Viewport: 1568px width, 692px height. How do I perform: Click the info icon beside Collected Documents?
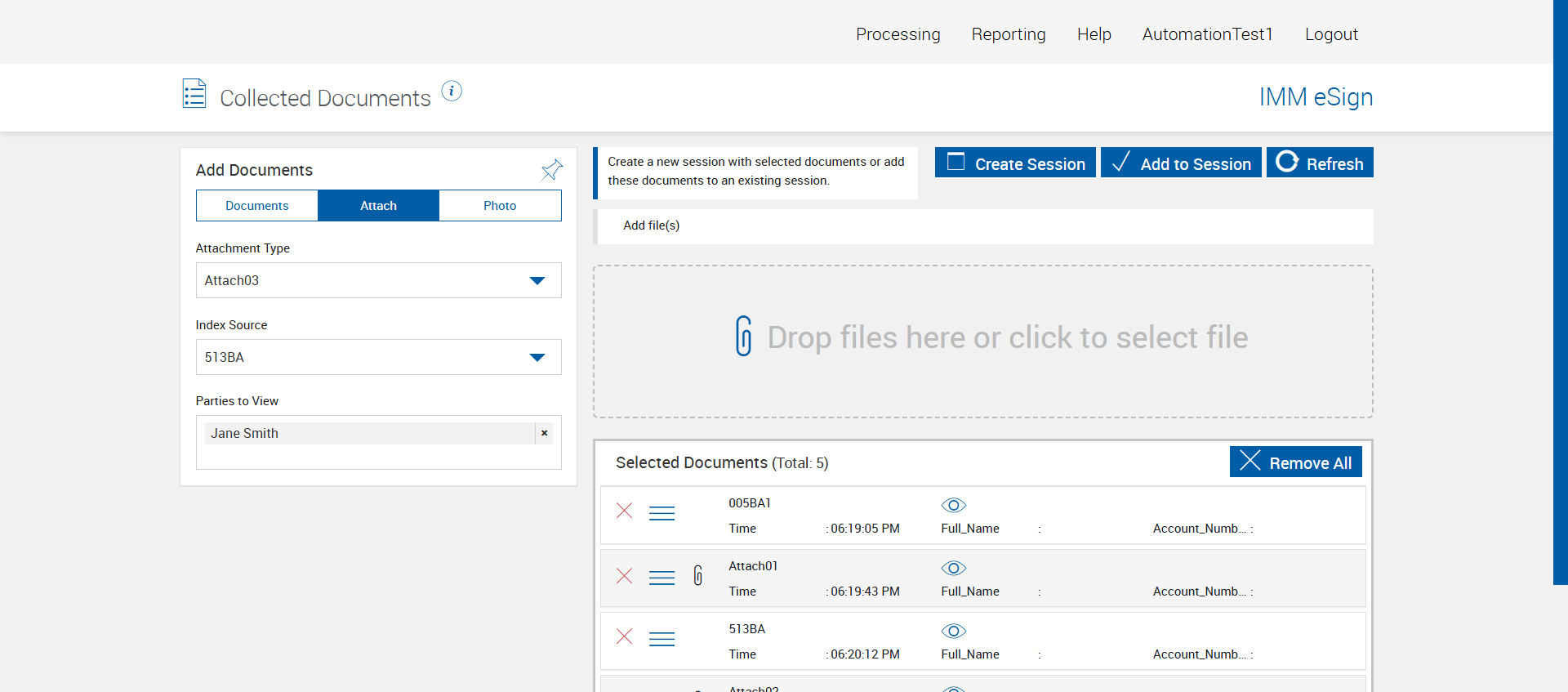(452, 92)
